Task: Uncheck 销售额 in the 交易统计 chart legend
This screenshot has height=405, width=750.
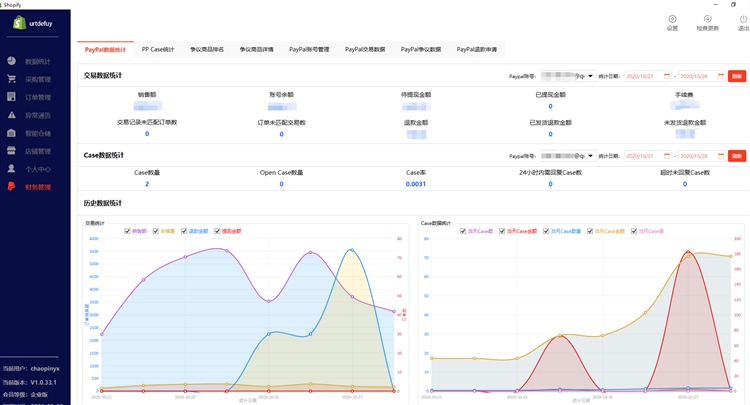Action: pyautogui.click(x=127, y=231)
